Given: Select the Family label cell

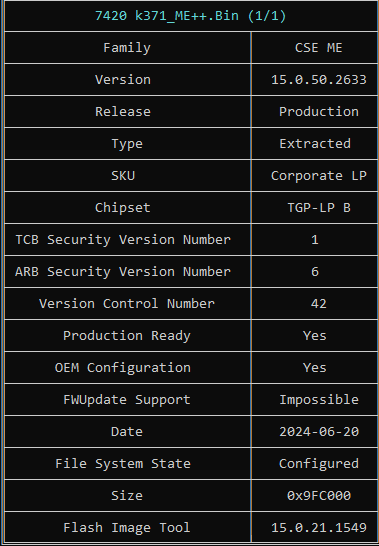Looking at the screenshot, I should coord(127,48).
